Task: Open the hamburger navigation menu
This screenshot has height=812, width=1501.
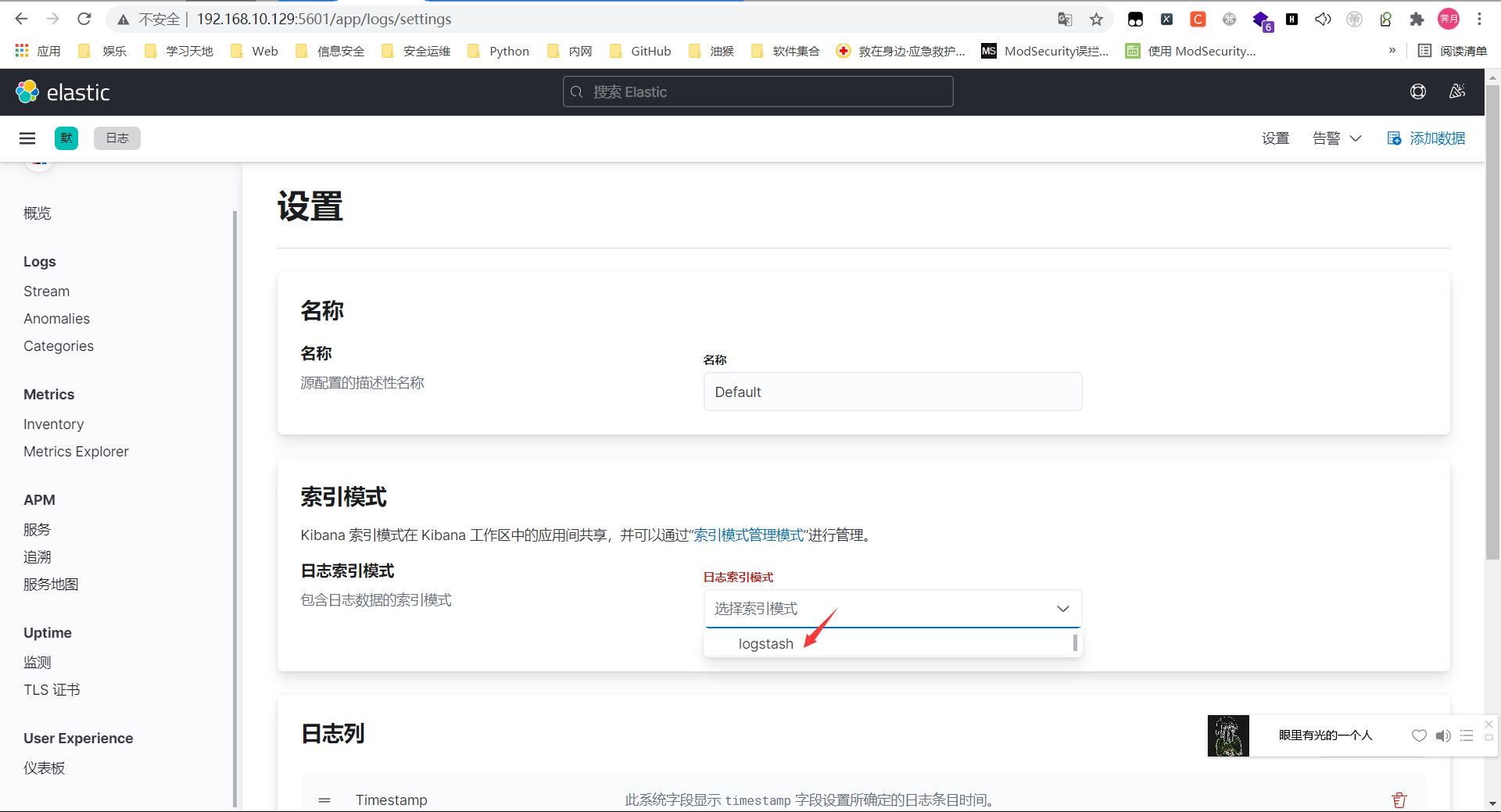Action: (27, 138)
